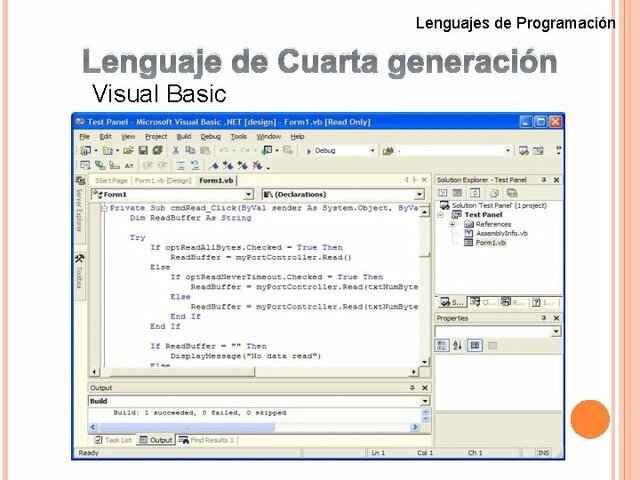Switch to the Find Results 1 tab

pos(207,440)
